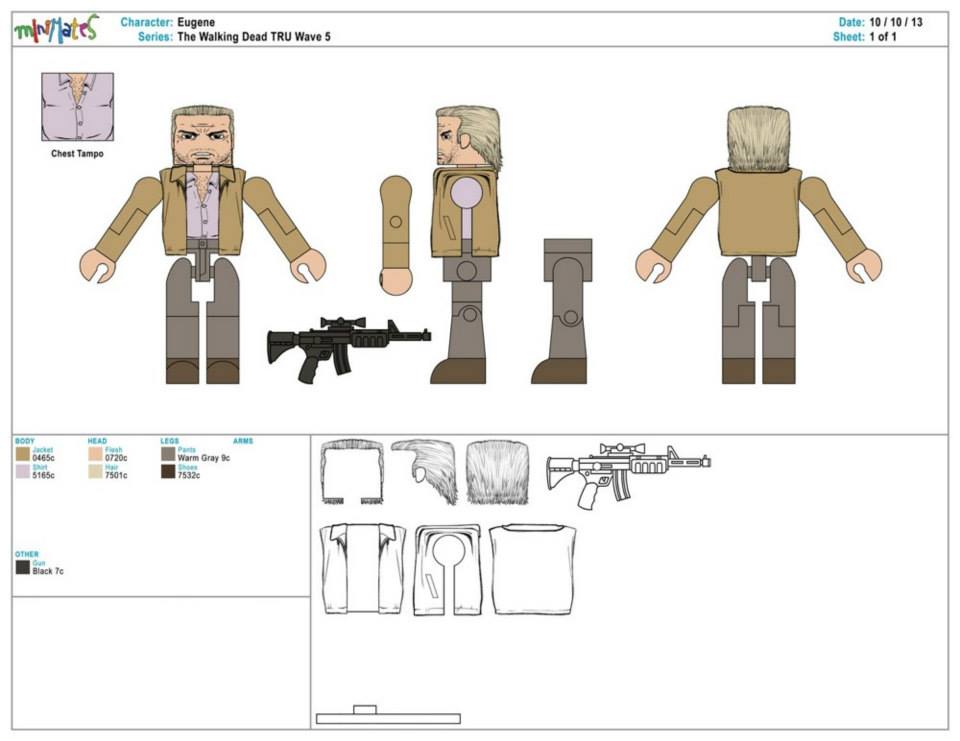The image size is (960, 741).
Task: Select the character name Eugene
Action: point(196,22)
